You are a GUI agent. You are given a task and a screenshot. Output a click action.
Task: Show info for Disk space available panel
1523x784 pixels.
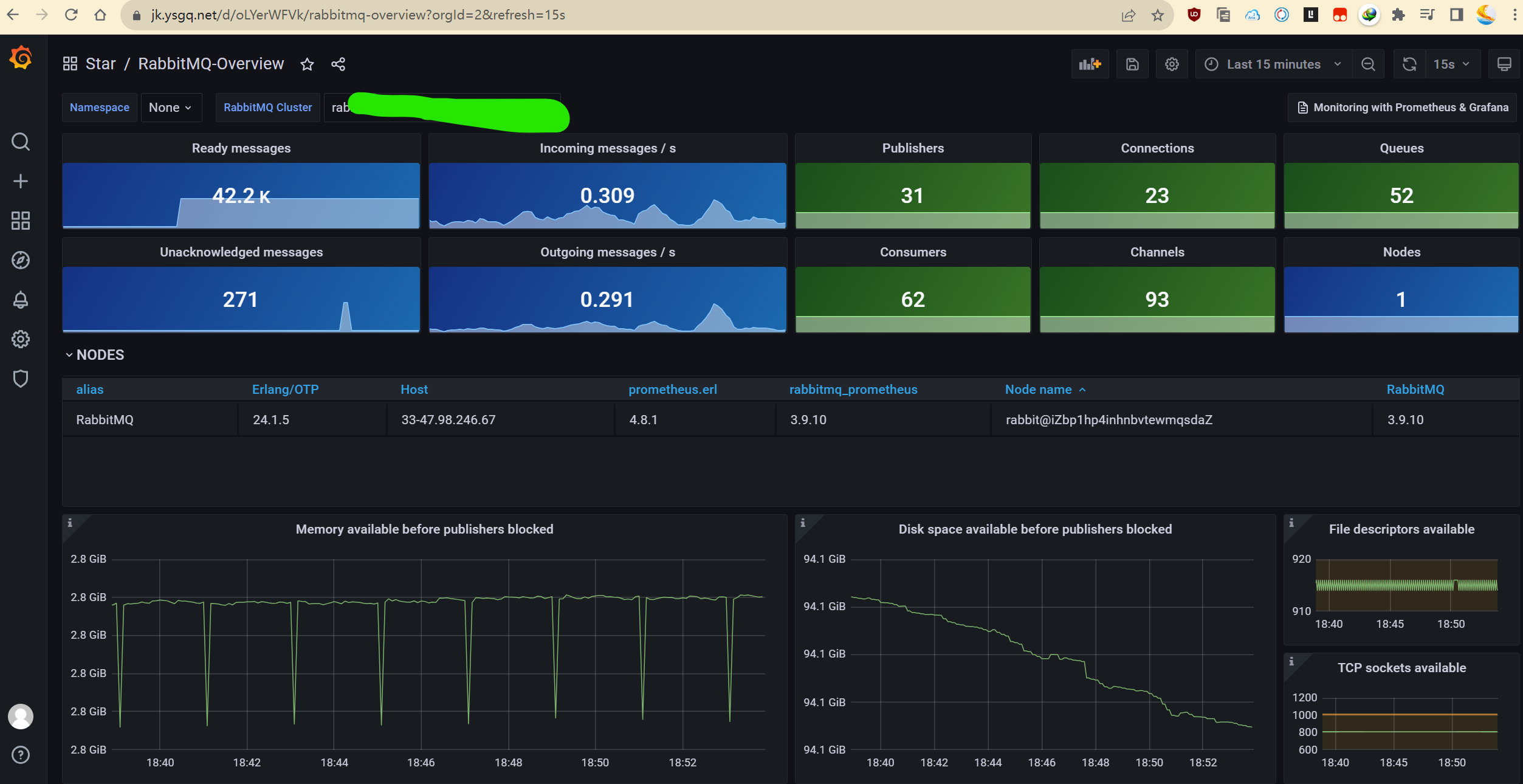803,523
